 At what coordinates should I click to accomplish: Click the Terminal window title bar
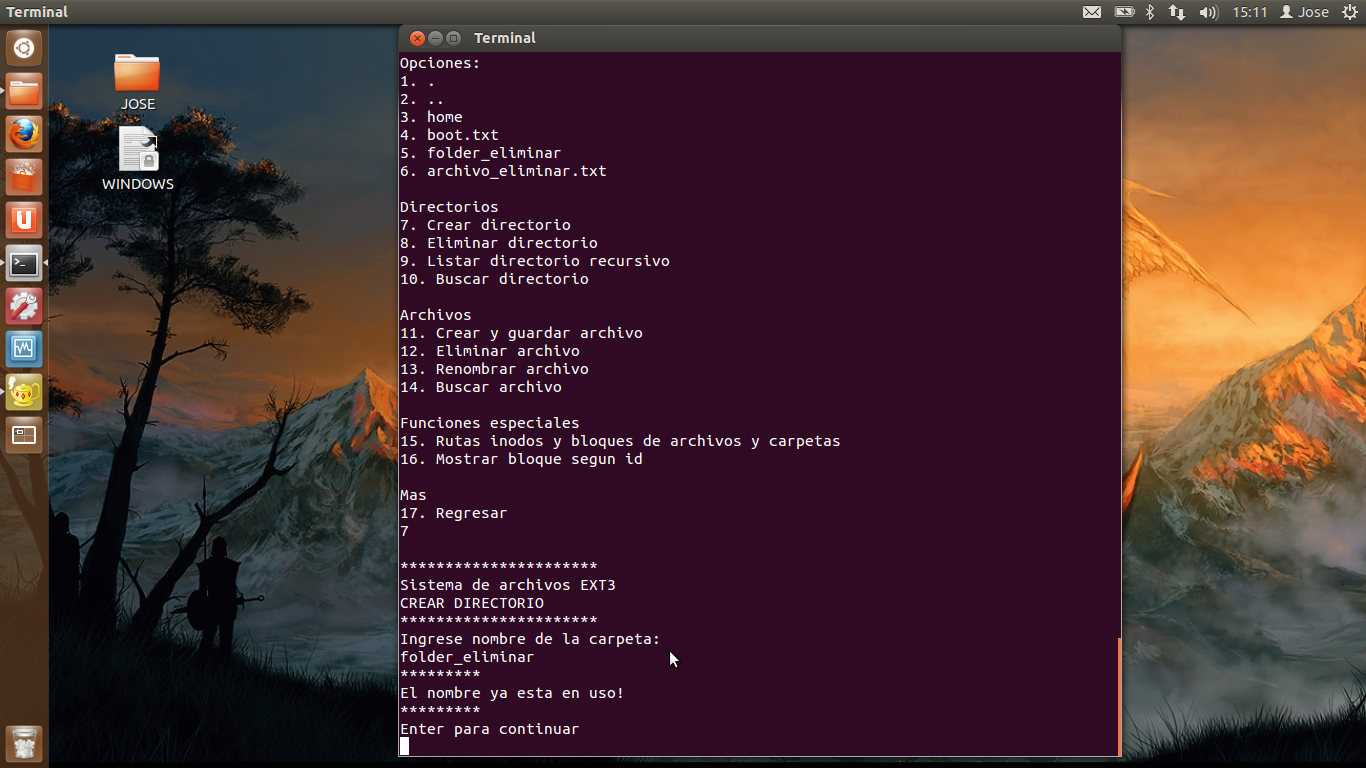click(x=760, y=38)
